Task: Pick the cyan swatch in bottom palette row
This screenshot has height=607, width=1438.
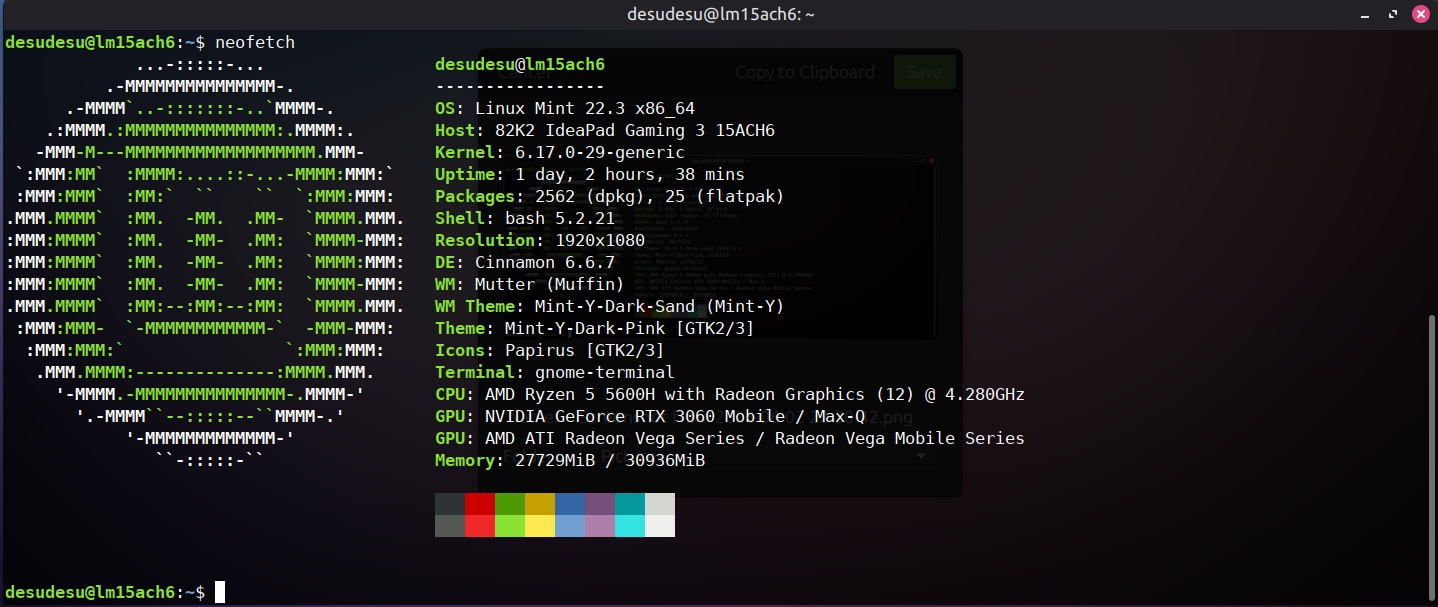Action: tap(630, 526)
